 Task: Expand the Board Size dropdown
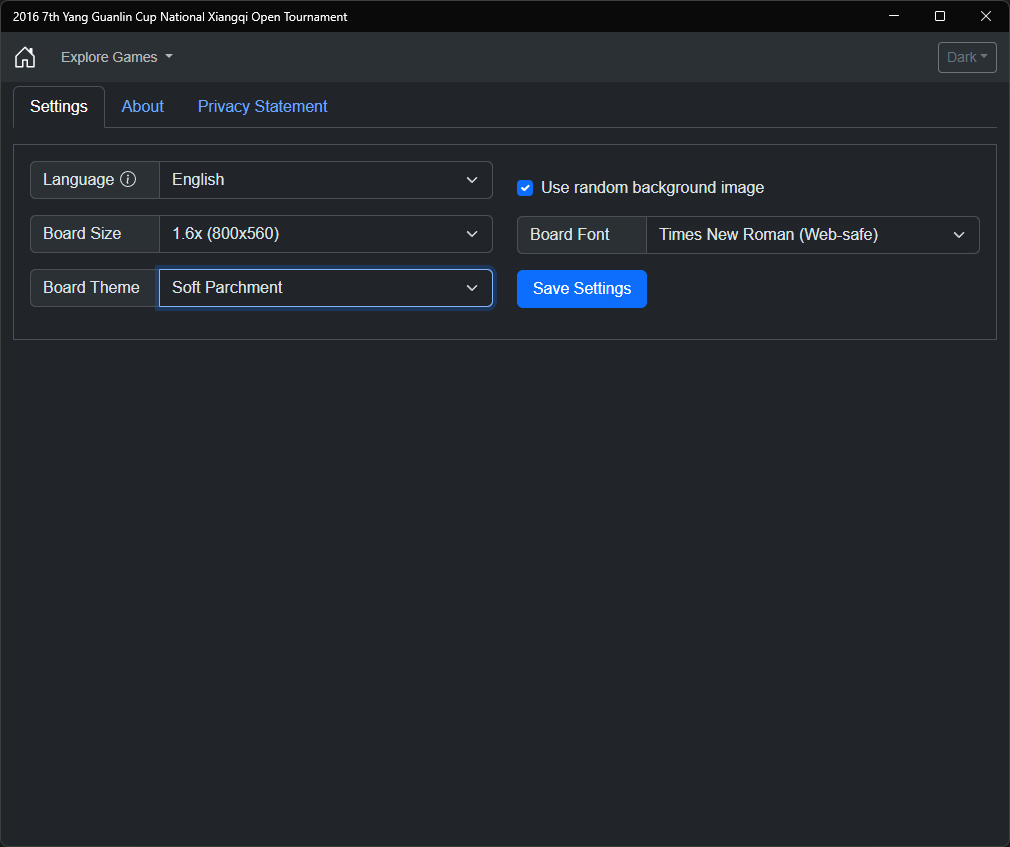click(325, 234)
